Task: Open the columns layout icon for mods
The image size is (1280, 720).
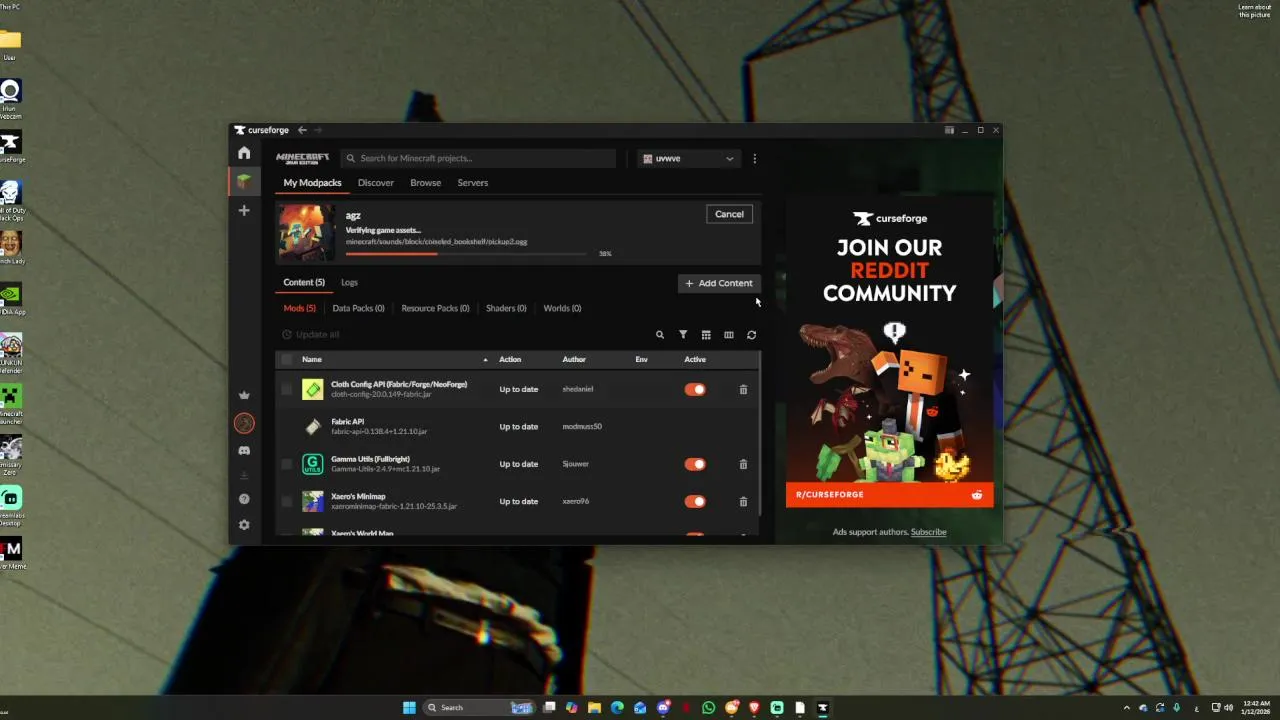Action: (x=729, y=335)
